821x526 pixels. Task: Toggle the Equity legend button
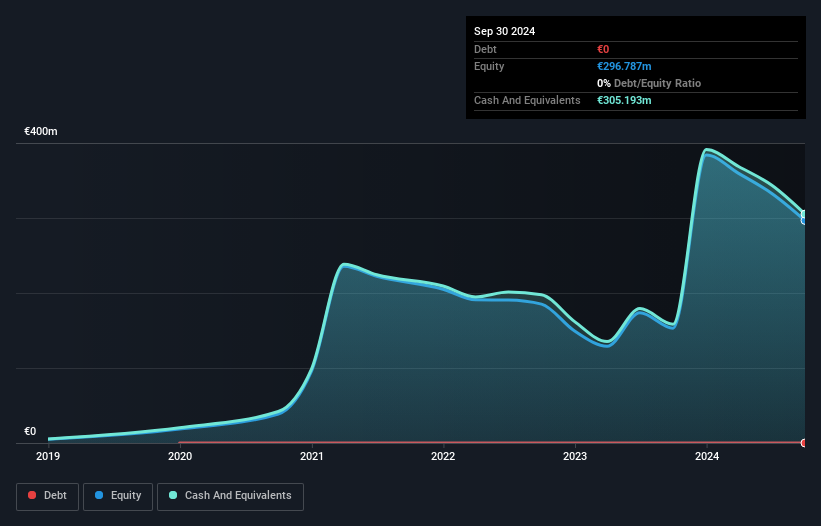118,496
